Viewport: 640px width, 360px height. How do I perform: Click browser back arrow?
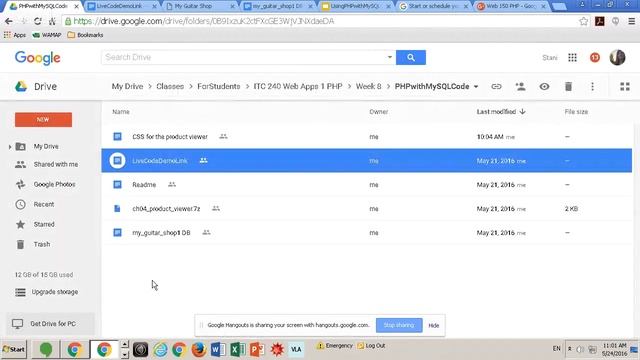9,21
